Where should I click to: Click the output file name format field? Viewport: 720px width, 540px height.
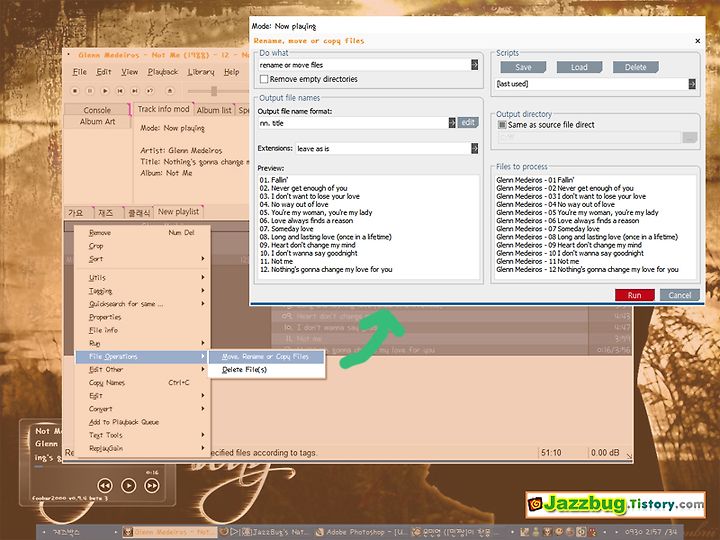click(353, 123)
